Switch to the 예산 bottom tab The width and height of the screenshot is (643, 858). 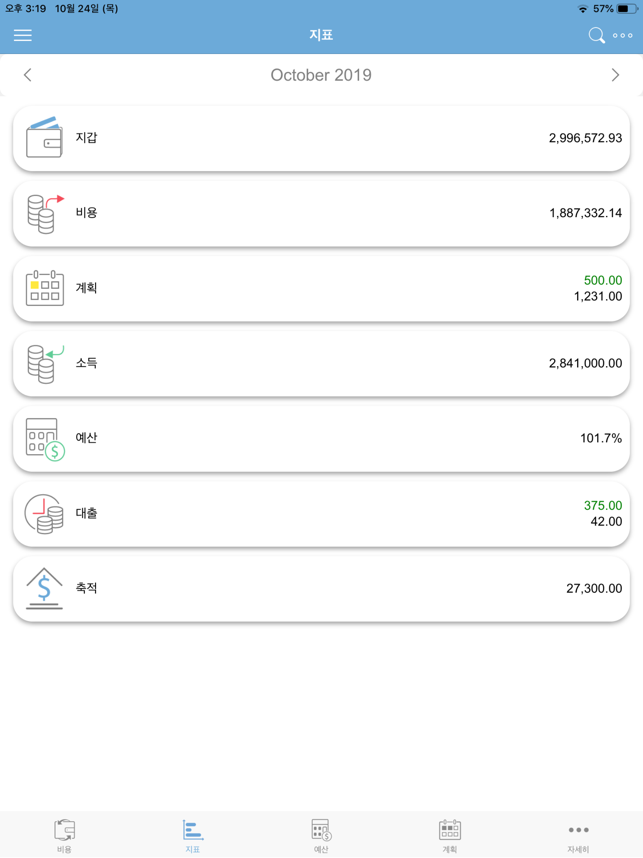pos(321,835)
